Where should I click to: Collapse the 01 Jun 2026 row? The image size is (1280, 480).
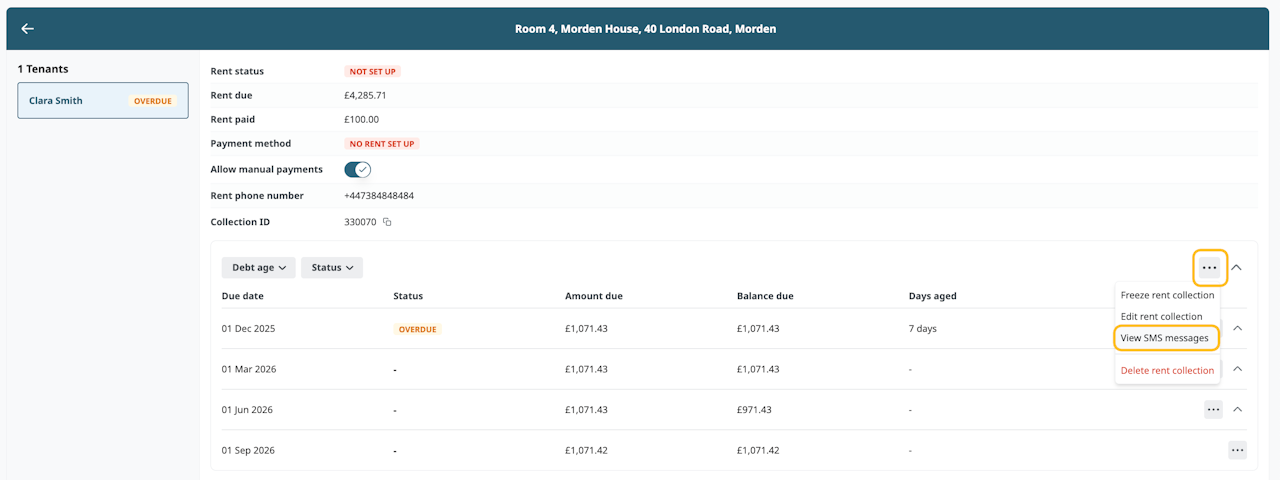[1237, 409]
